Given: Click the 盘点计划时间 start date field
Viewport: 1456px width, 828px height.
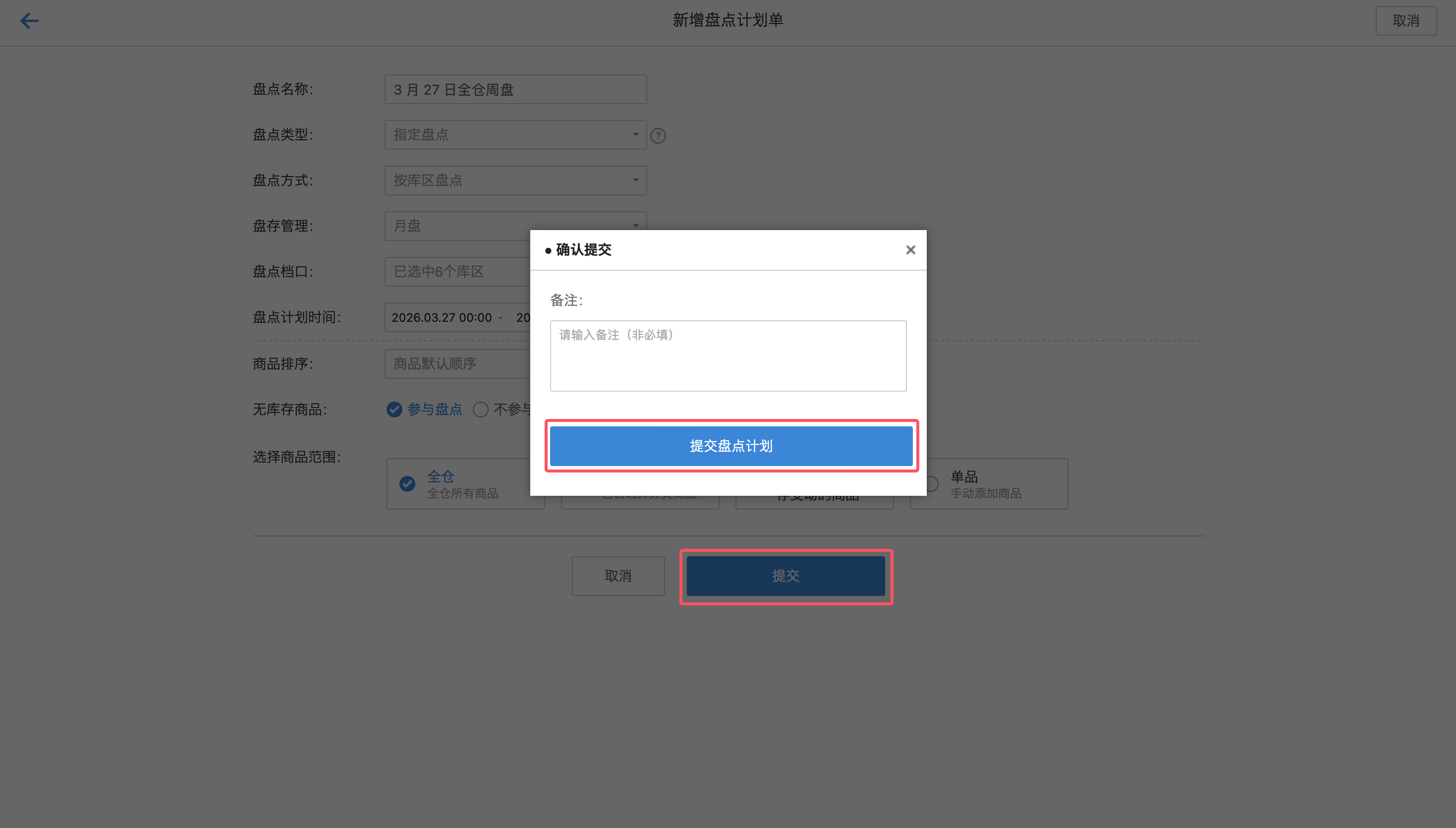Looking at the screenshot, I should [x=442, y=317].
